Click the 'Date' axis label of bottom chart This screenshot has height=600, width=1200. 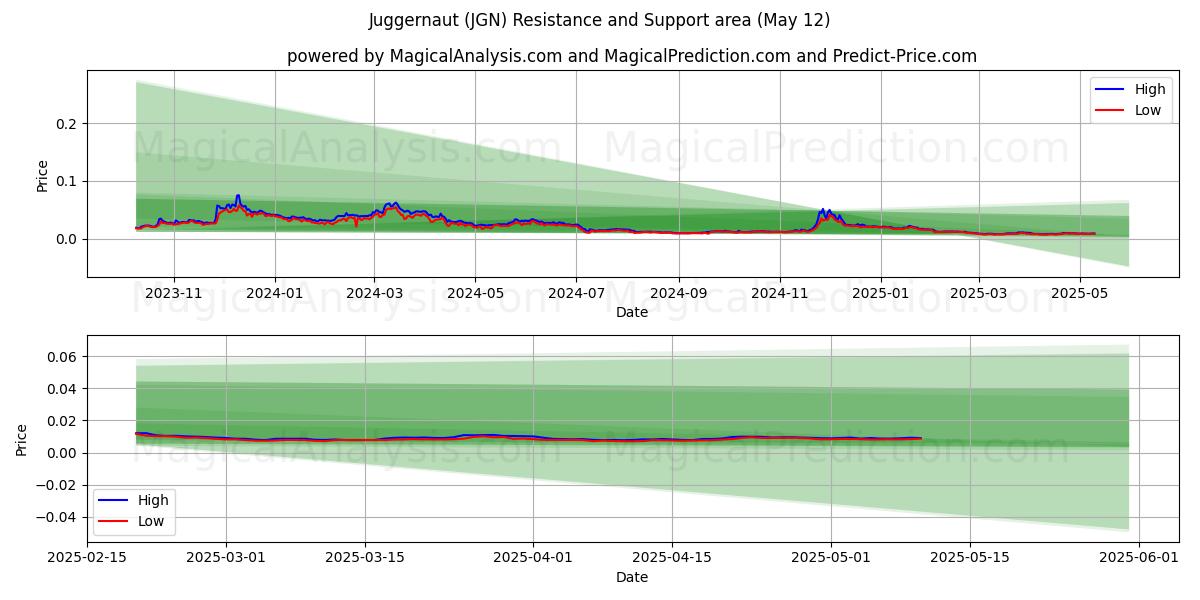[631, 577]
